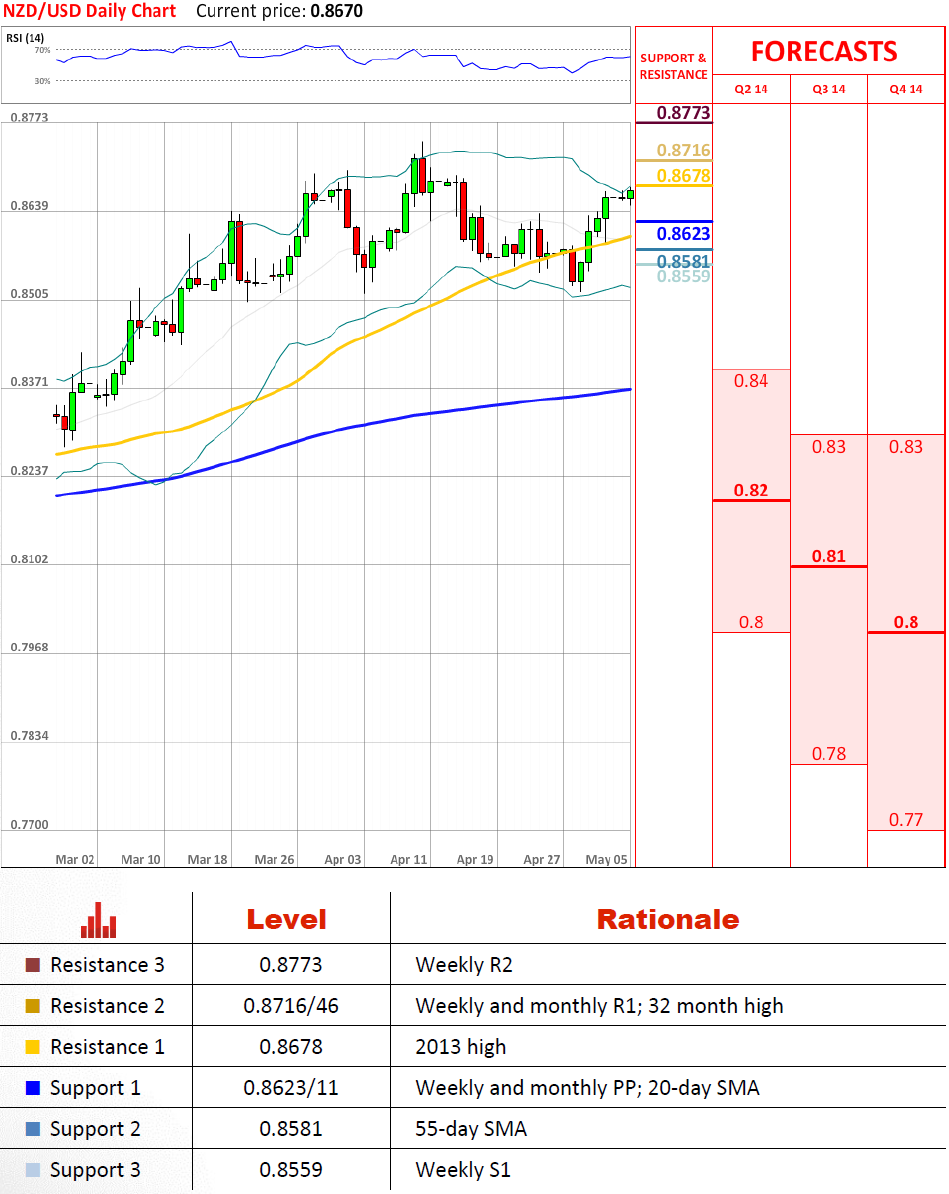This screenshot has width=949, height=1194.
Task: Click the 0.8505 price axis label
Action: click(30, 294)
